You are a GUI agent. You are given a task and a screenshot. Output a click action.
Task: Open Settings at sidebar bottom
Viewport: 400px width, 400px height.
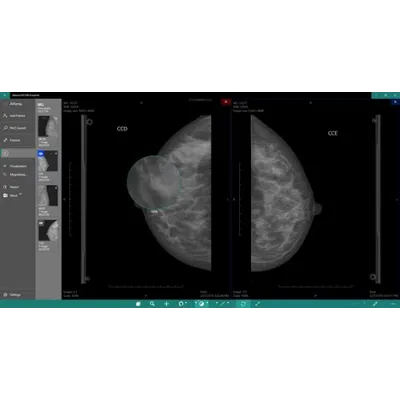coord(17,295)
